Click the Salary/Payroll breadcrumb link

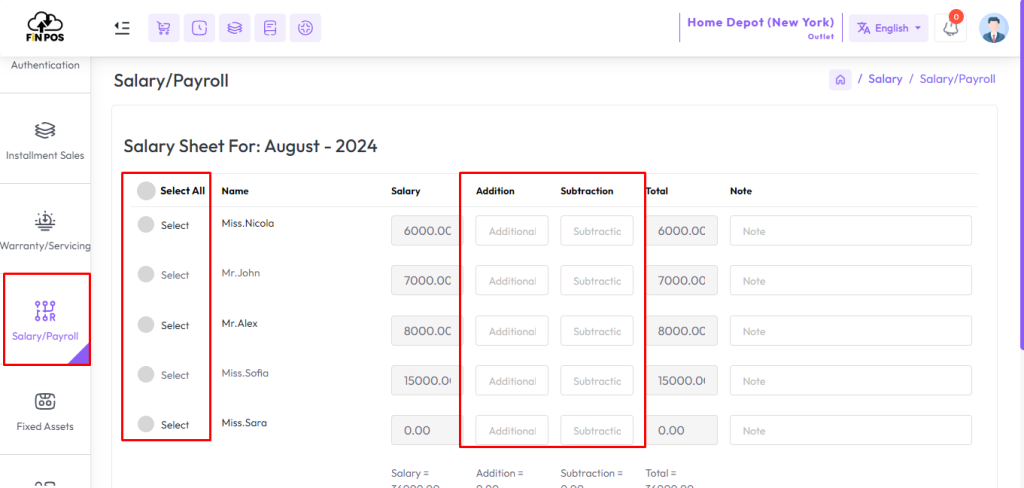(957, 79)
